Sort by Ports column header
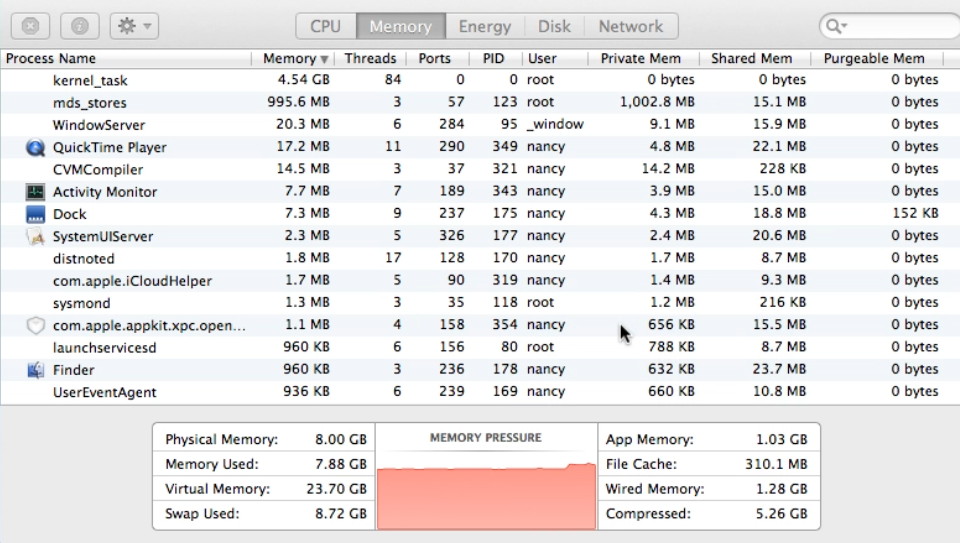Screen dimensions: 960x543 pos(435,58)
